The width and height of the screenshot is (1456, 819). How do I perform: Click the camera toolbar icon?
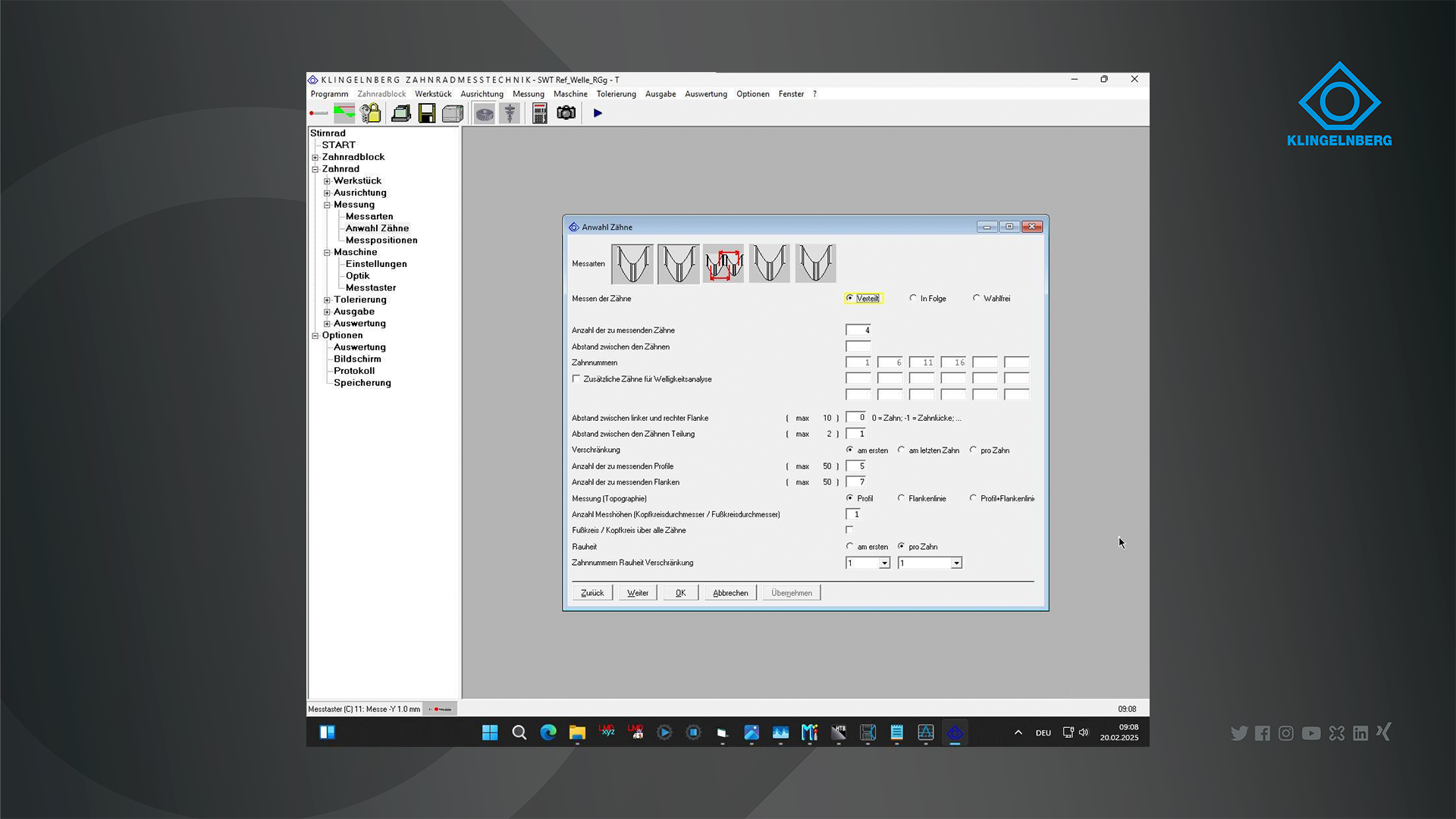566,113
